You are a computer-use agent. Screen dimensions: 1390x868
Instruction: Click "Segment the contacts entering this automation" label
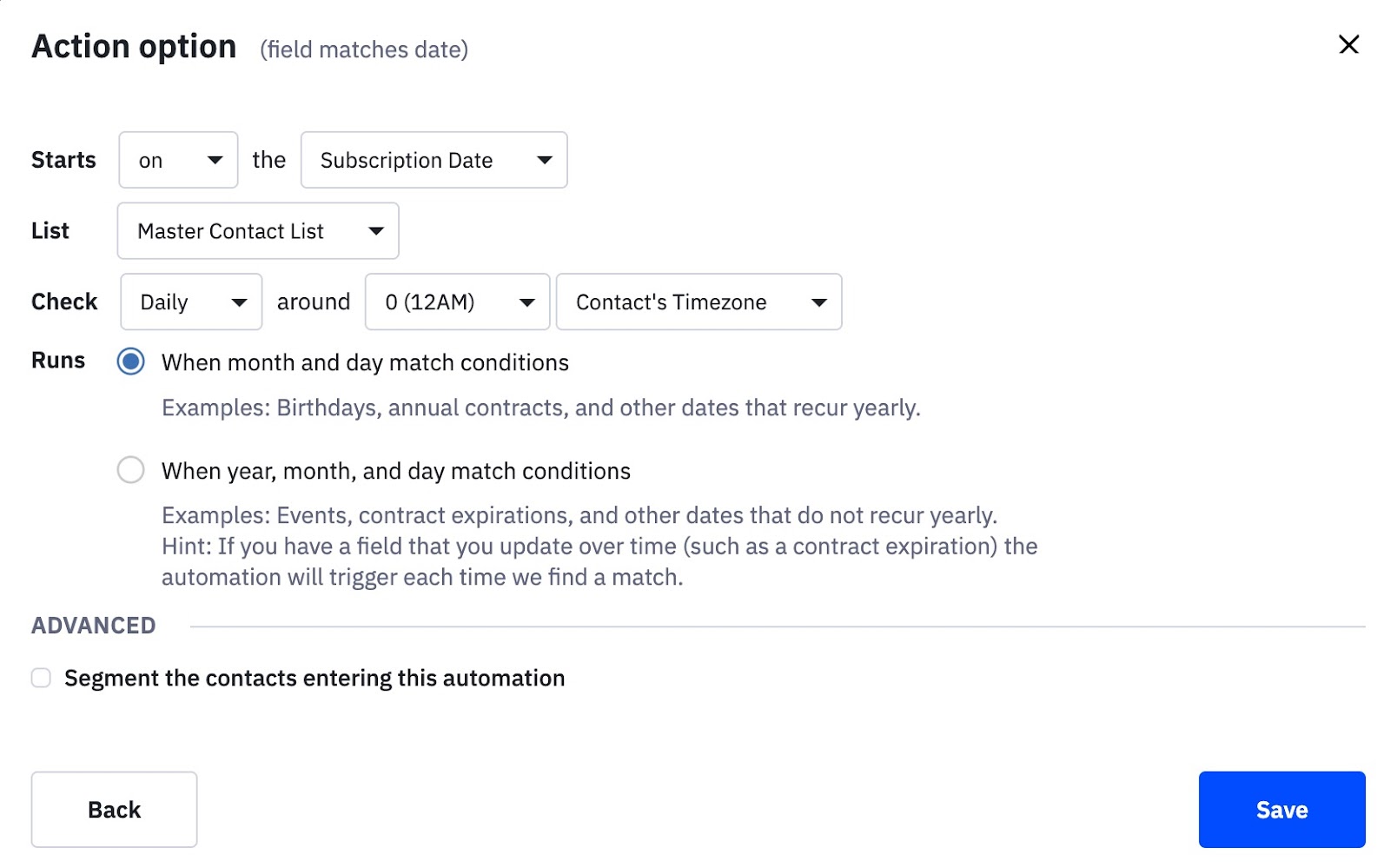(314, 678)
